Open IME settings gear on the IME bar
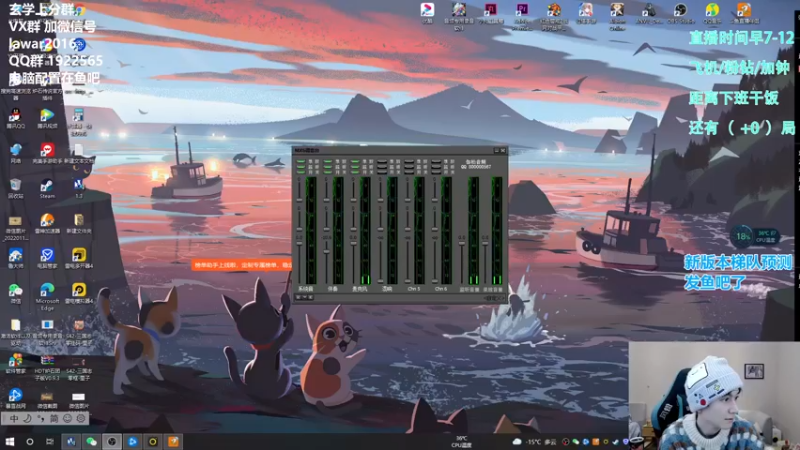The height and width of the screenshot is (450, 800). click(81, 418)
